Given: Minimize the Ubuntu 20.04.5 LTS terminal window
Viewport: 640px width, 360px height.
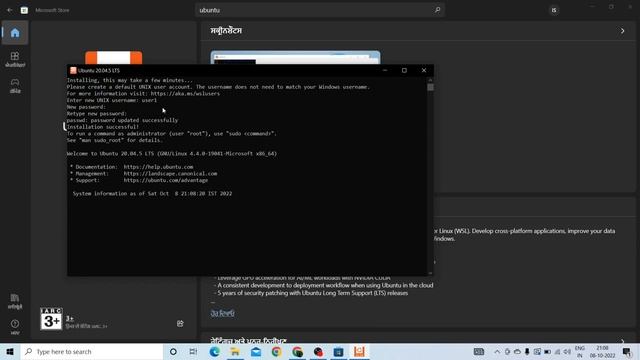Looking at the screenshot, I should pos(384,70).
